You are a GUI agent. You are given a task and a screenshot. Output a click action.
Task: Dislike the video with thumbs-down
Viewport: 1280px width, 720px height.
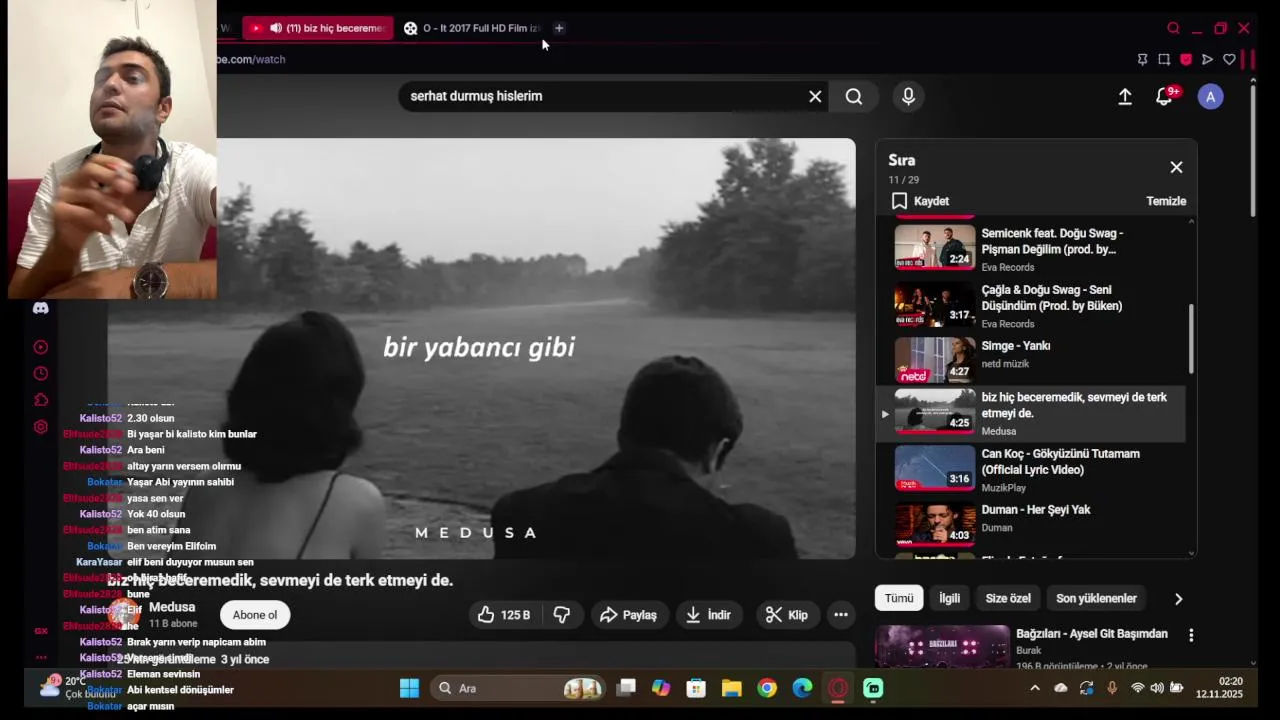pos(562,615)
